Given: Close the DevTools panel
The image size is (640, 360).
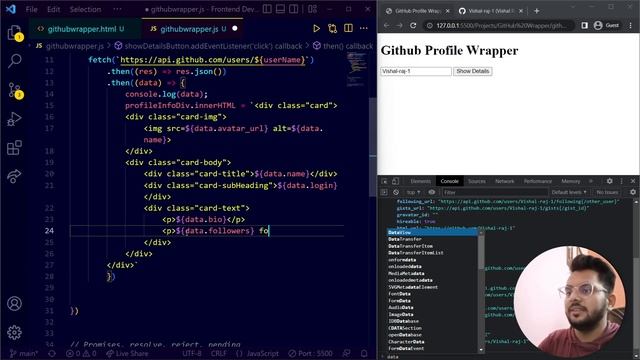Looking at the screenshot, I should (633, 181).
